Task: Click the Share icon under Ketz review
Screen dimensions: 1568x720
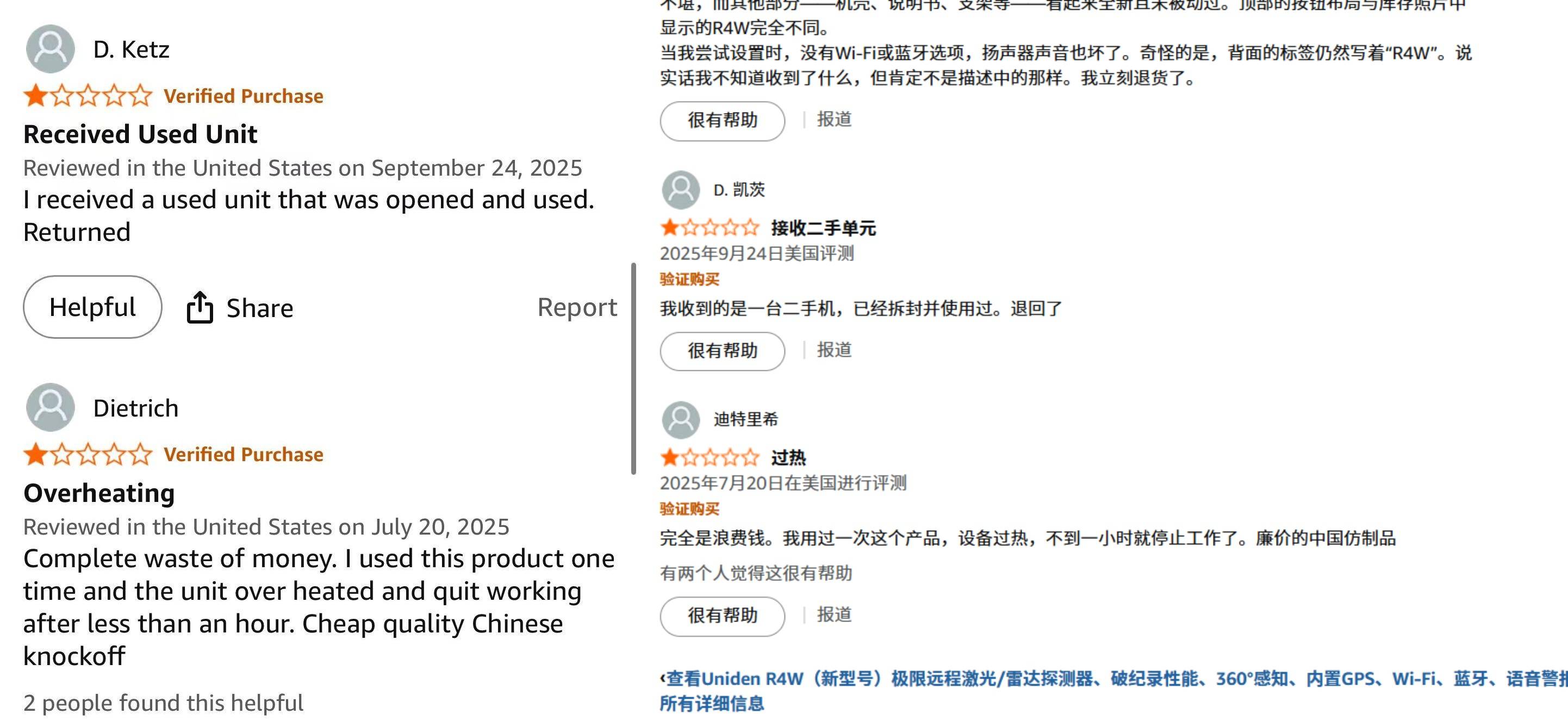Action: [x=200, y=307]
